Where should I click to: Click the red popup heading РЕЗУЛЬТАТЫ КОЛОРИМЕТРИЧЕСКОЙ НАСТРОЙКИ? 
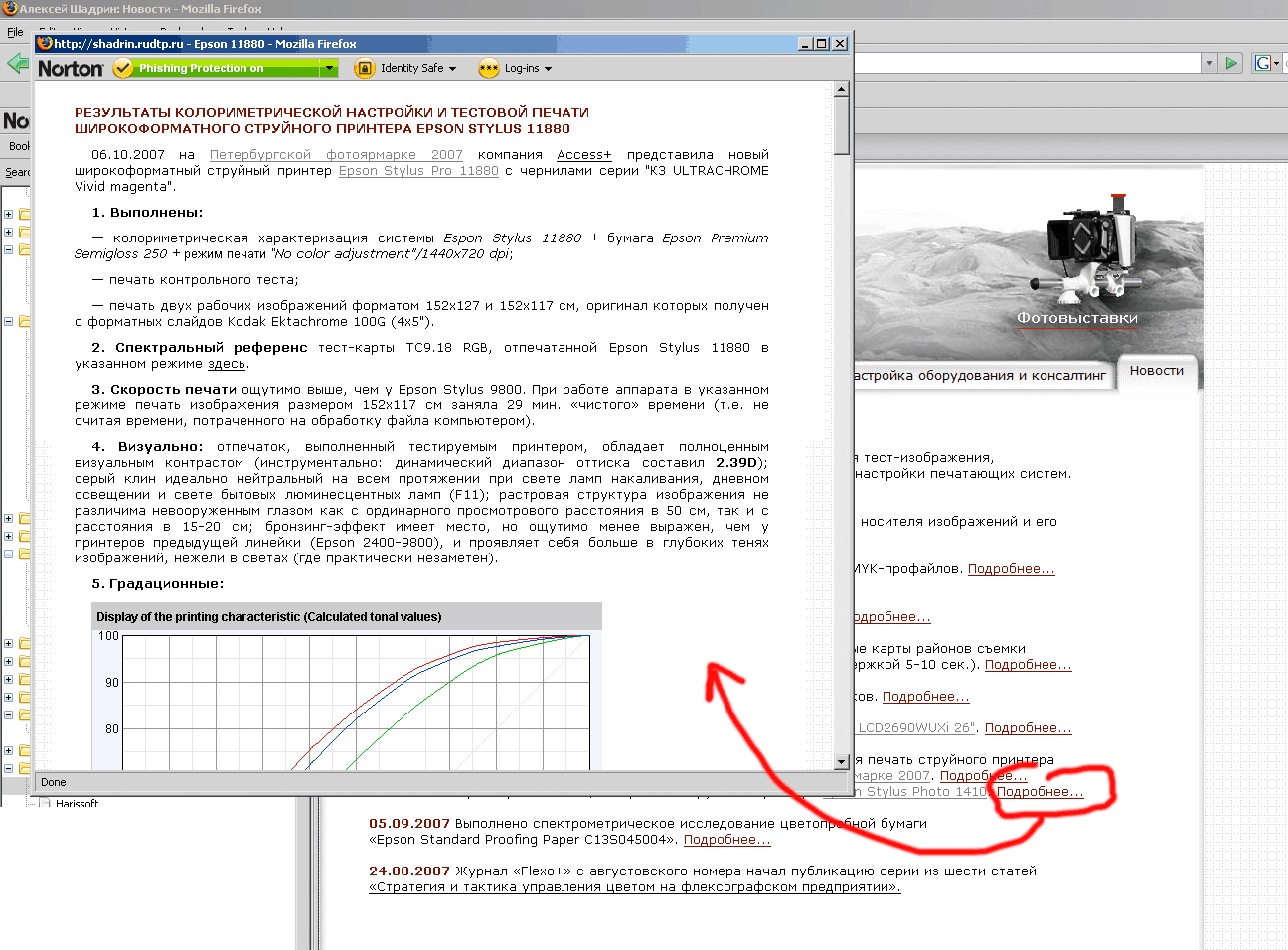coord(332,120)
